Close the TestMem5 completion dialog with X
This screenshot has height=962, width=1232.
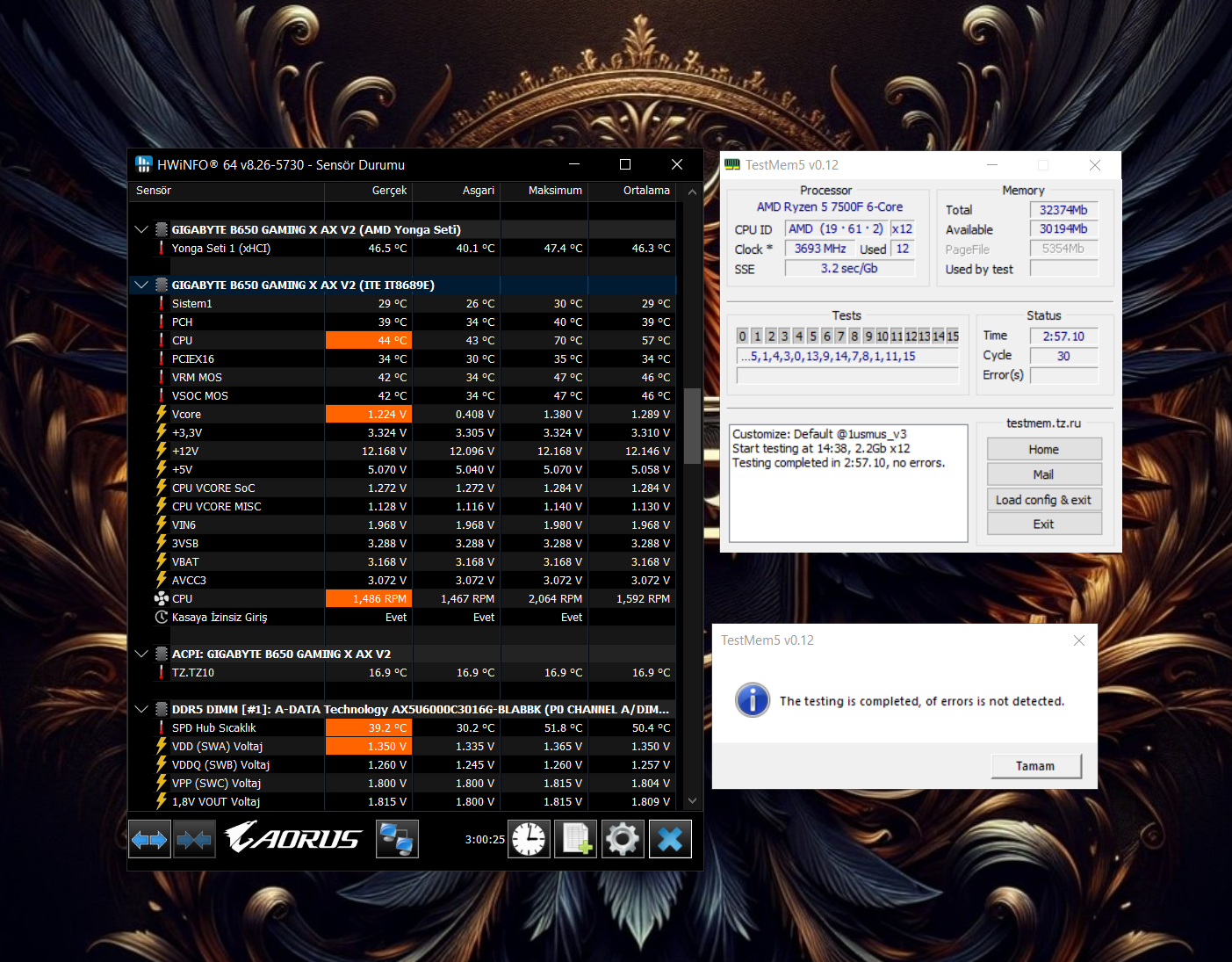click(x=1079, y=640)
